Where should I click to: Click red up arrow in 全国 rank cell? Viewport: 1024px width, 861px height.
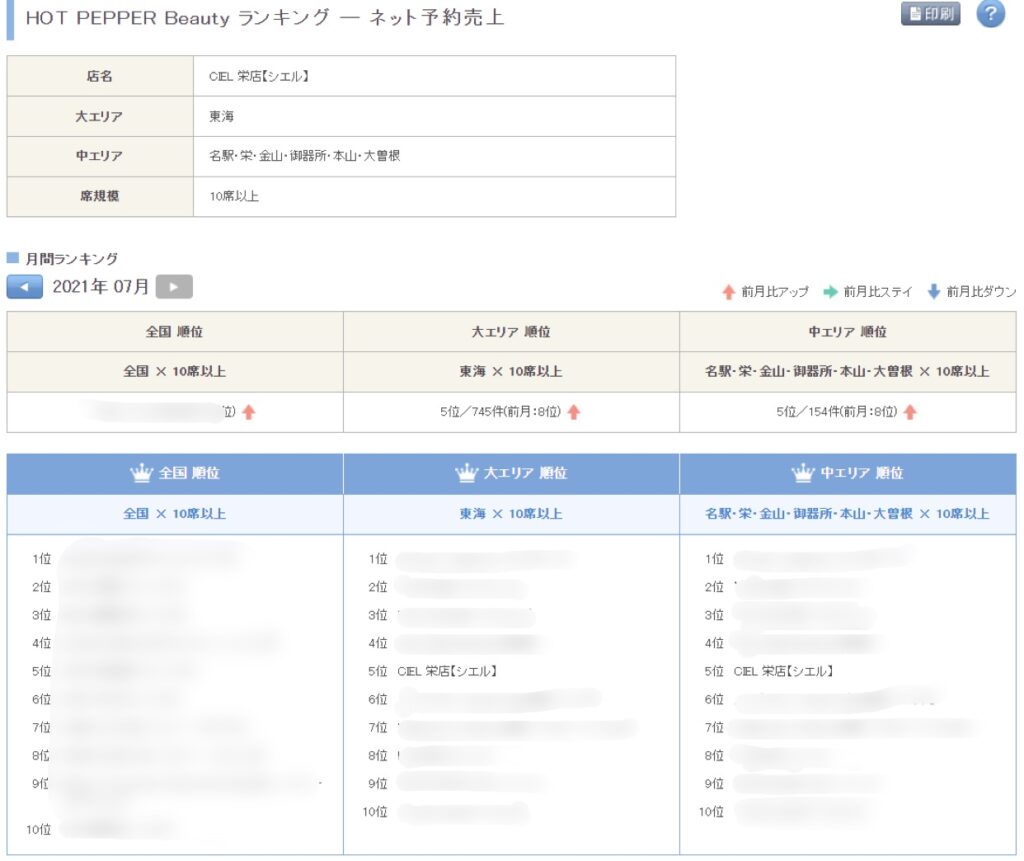(249, 412)
